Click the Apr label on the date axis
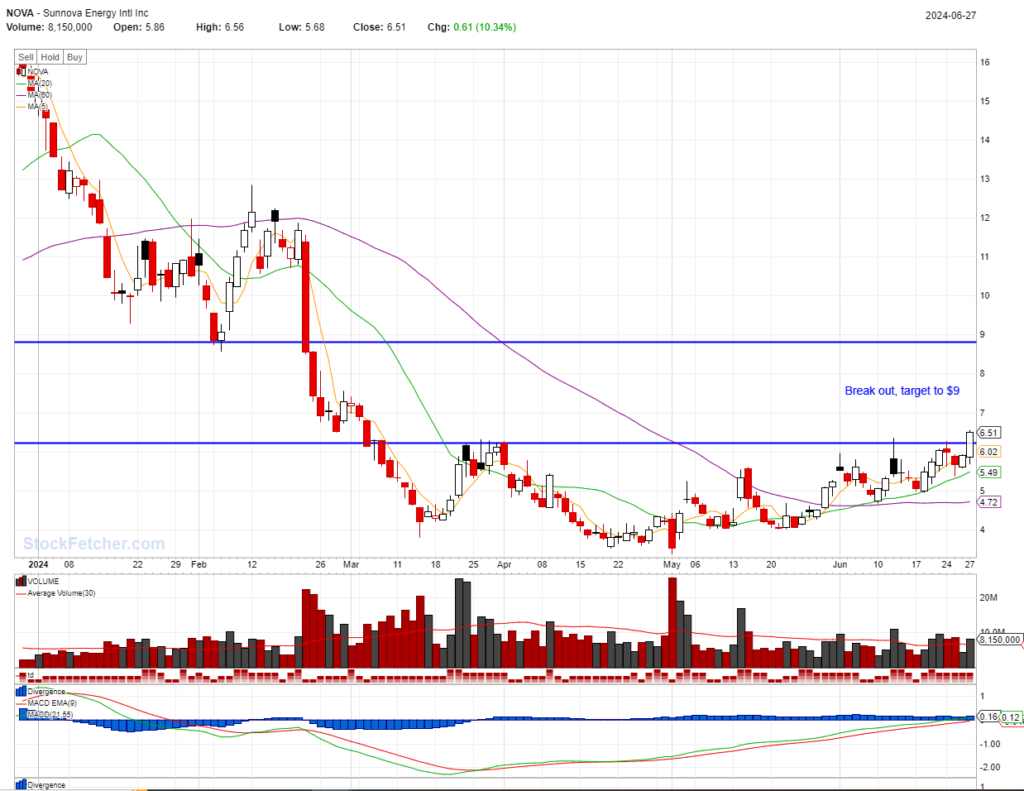 click(x=504, y=564)
